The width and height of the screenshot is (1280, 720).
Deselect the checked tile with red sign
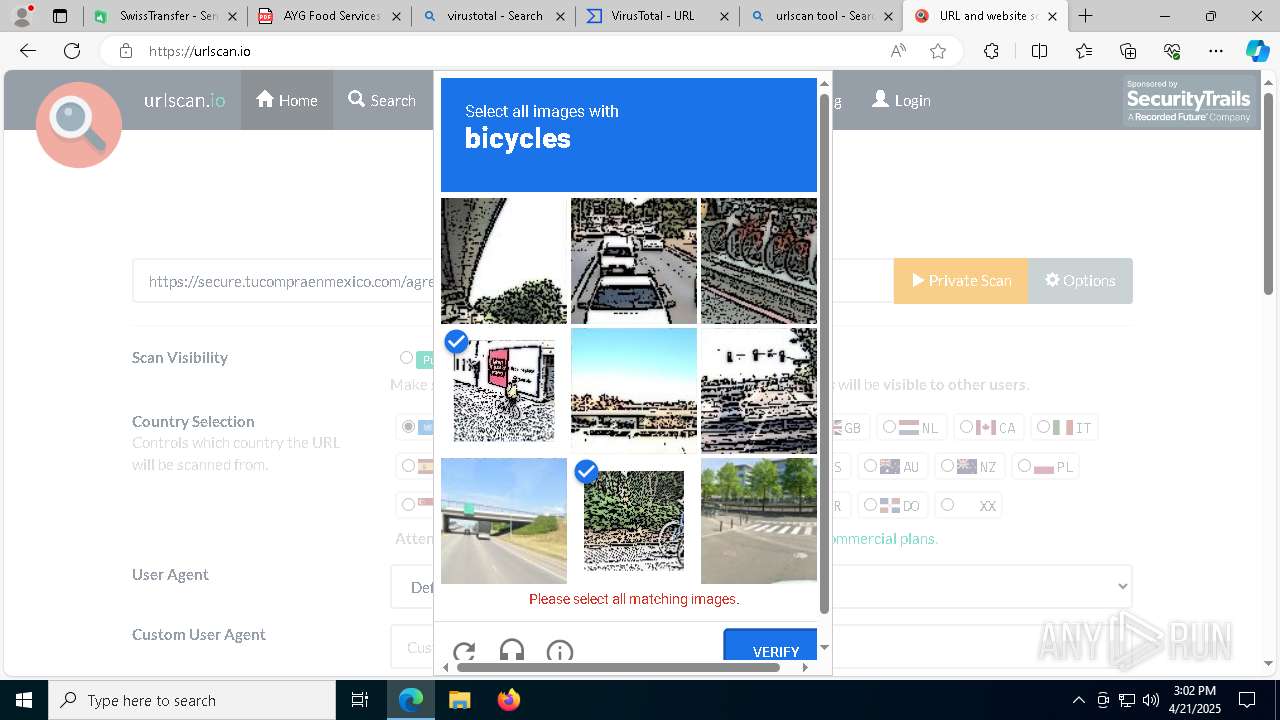[504, 391]
